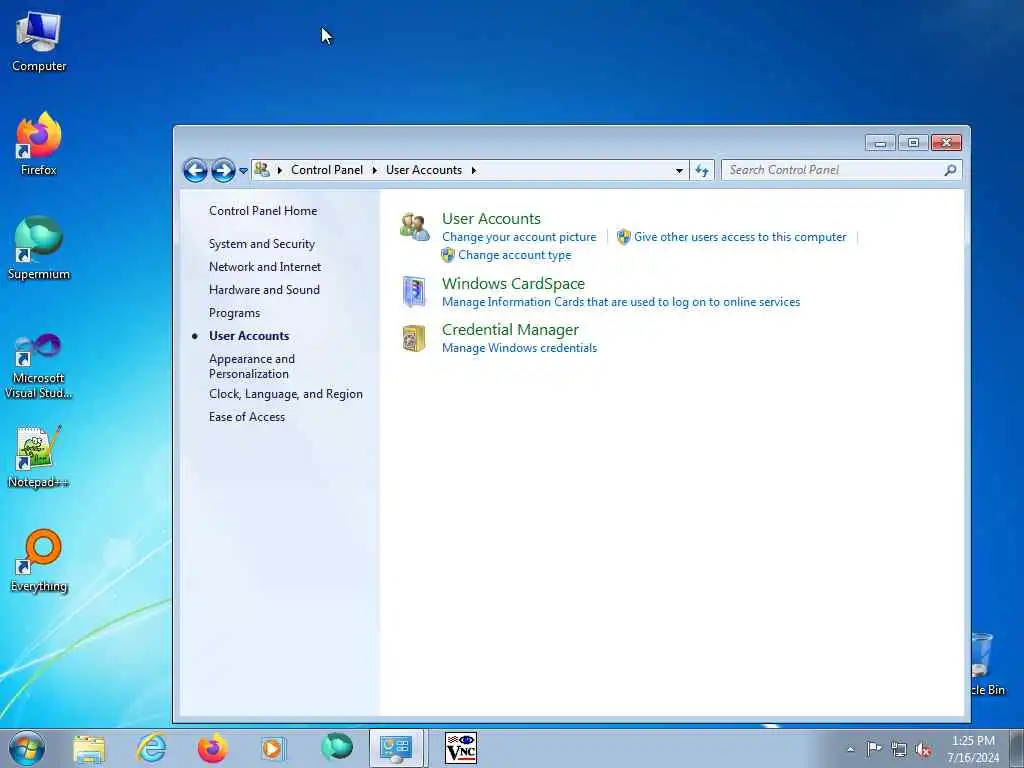Image resolution: width=1024 pixels, height=768 pixels.
Task: Click the User Accounts breadcrumb
Action: 424,170
